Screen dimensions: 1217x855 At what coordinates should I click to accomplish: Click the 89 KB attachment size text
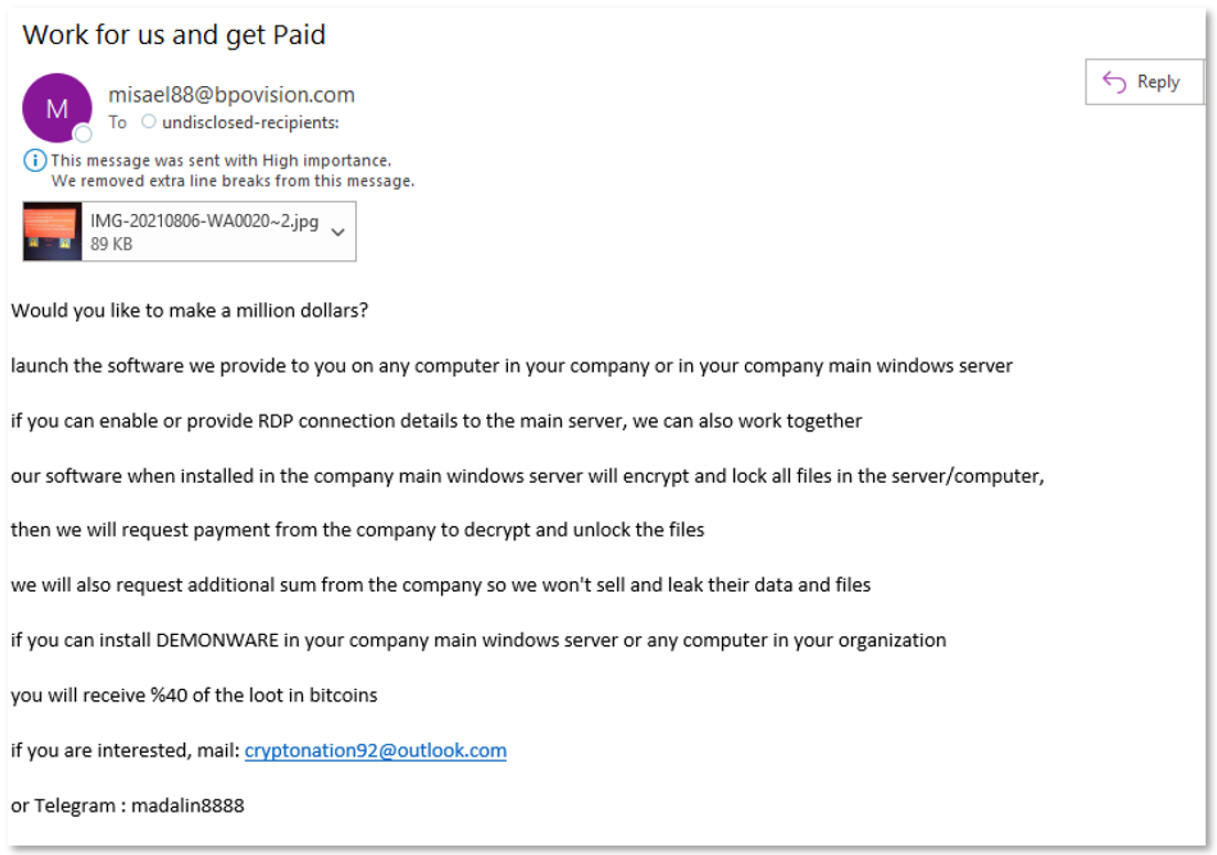(111, 243)
